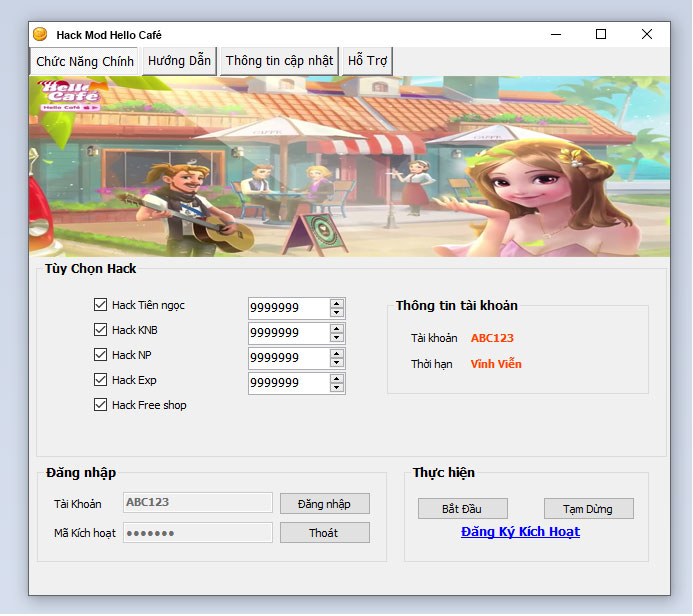Image resolution: width=693 pixels, height=616 pixels.
Task: Click the Vĩnh Viễn expiry text
Action: (x=496, y=364)
